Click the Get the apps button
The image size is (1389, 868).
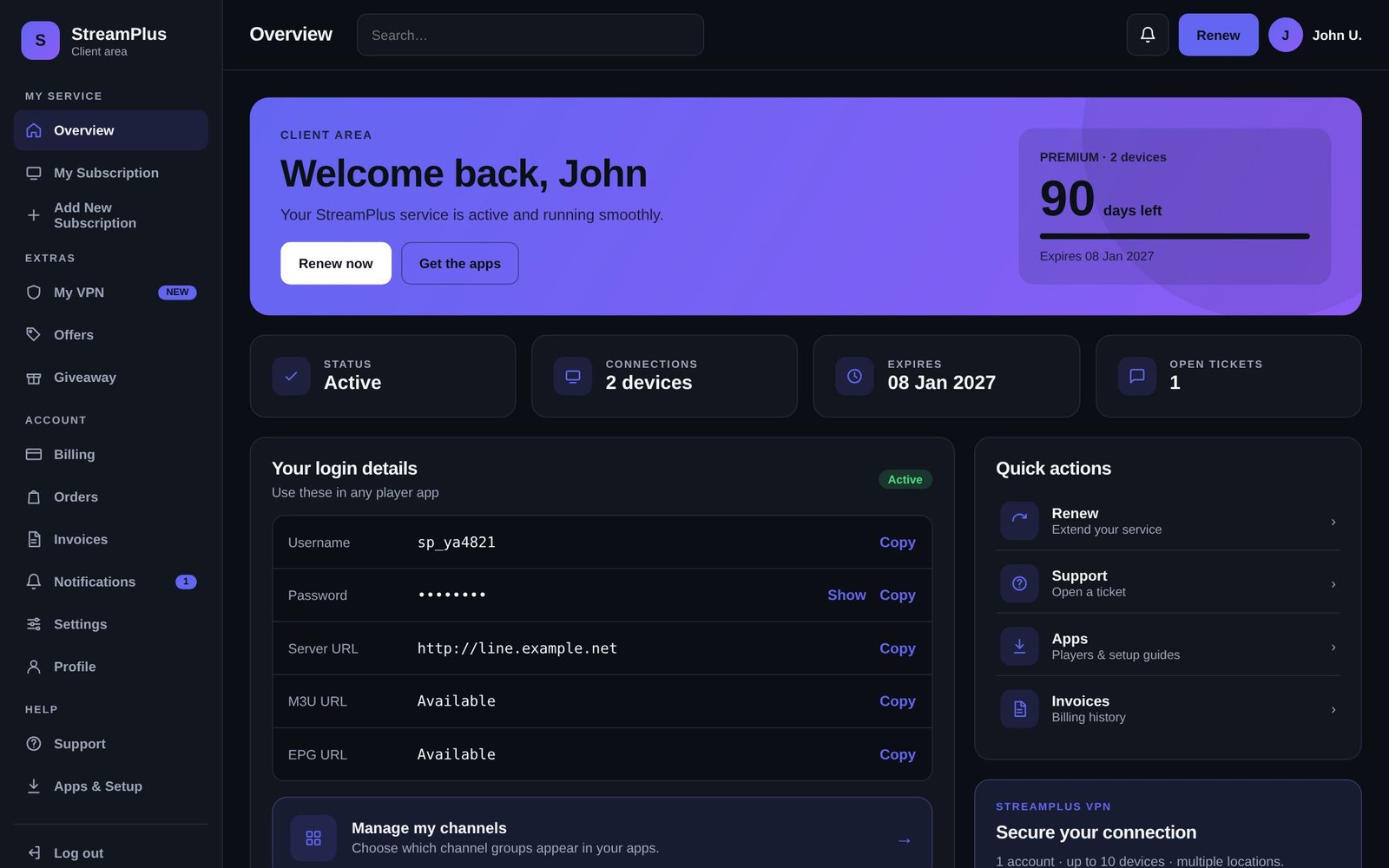tap(460, 263)
